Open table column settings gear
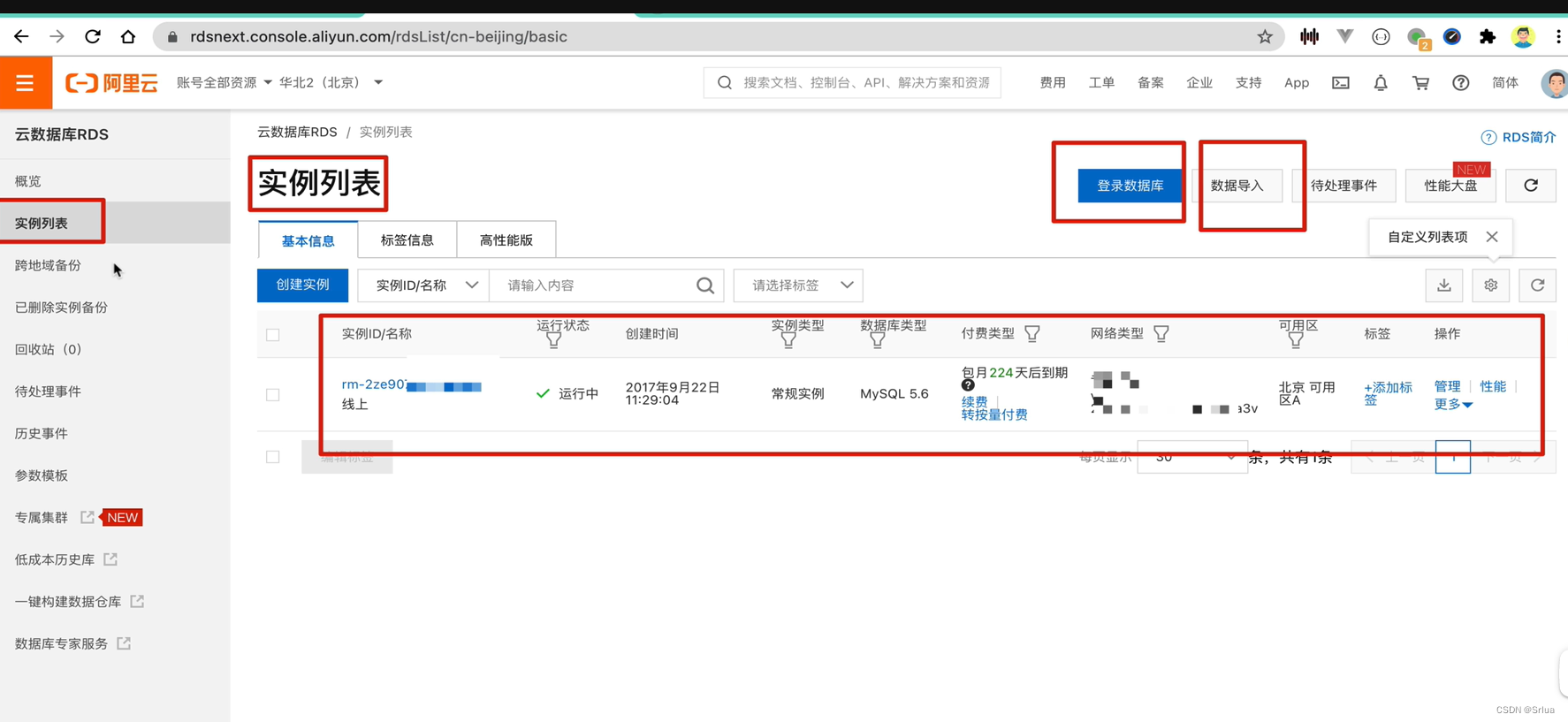The height and width of the screenshot is (722, 1568). (x=1491, y=285)
